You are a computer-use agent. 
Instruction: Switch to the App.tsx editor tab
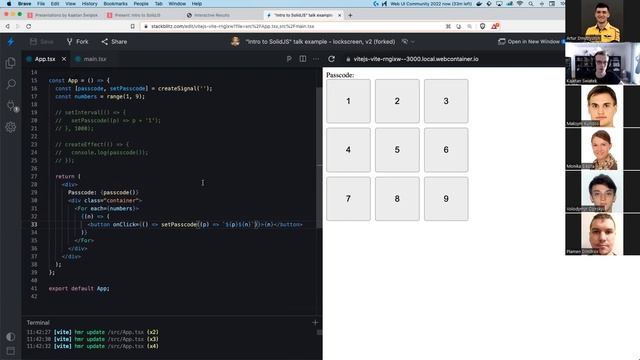click(45, 59)
